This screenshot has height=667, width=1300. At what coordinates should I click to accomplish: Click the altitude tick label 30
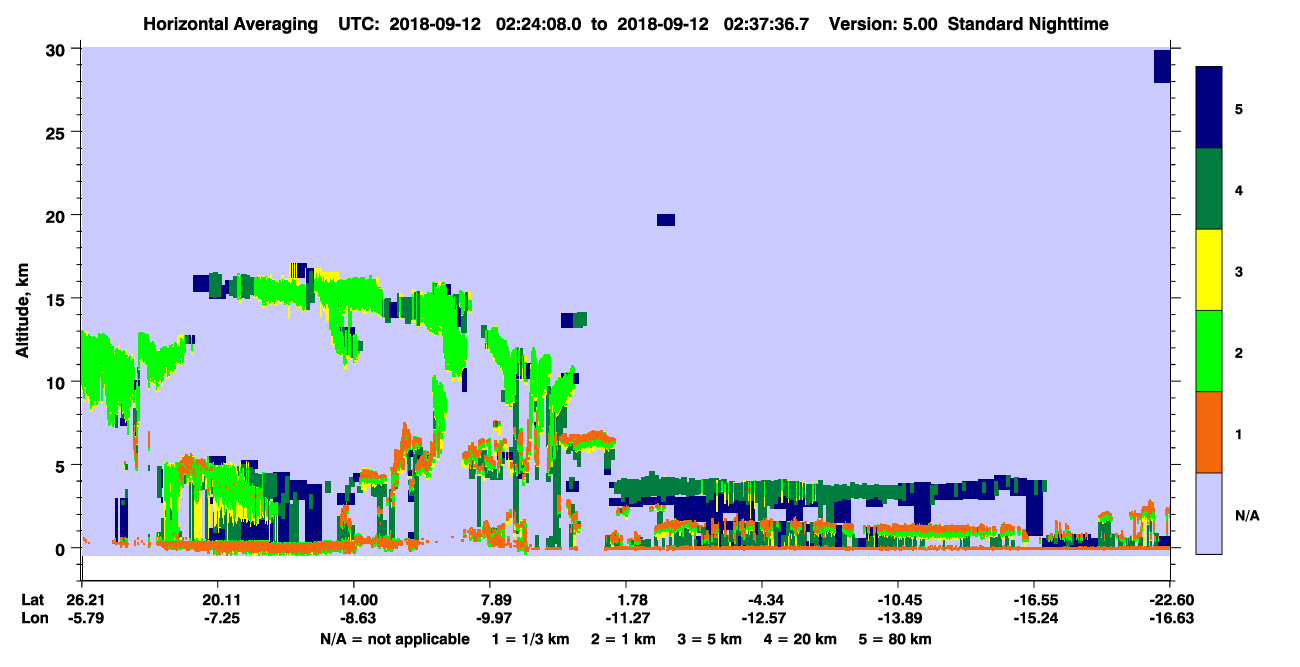(x=58, y=49)
